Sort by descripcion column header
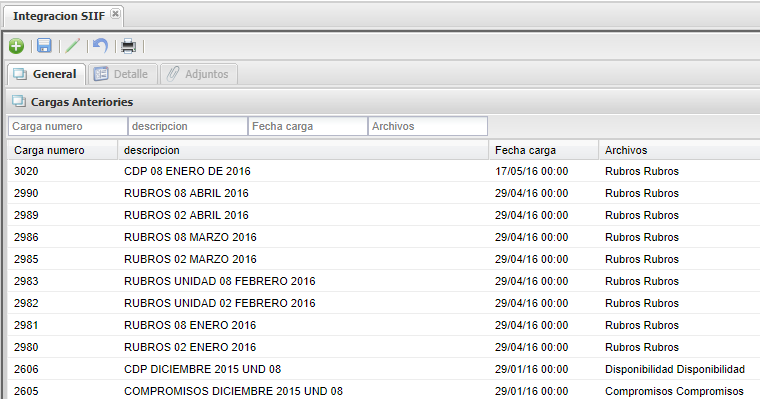The height and width of the screenshot is (399, 760). pos(303,150)
